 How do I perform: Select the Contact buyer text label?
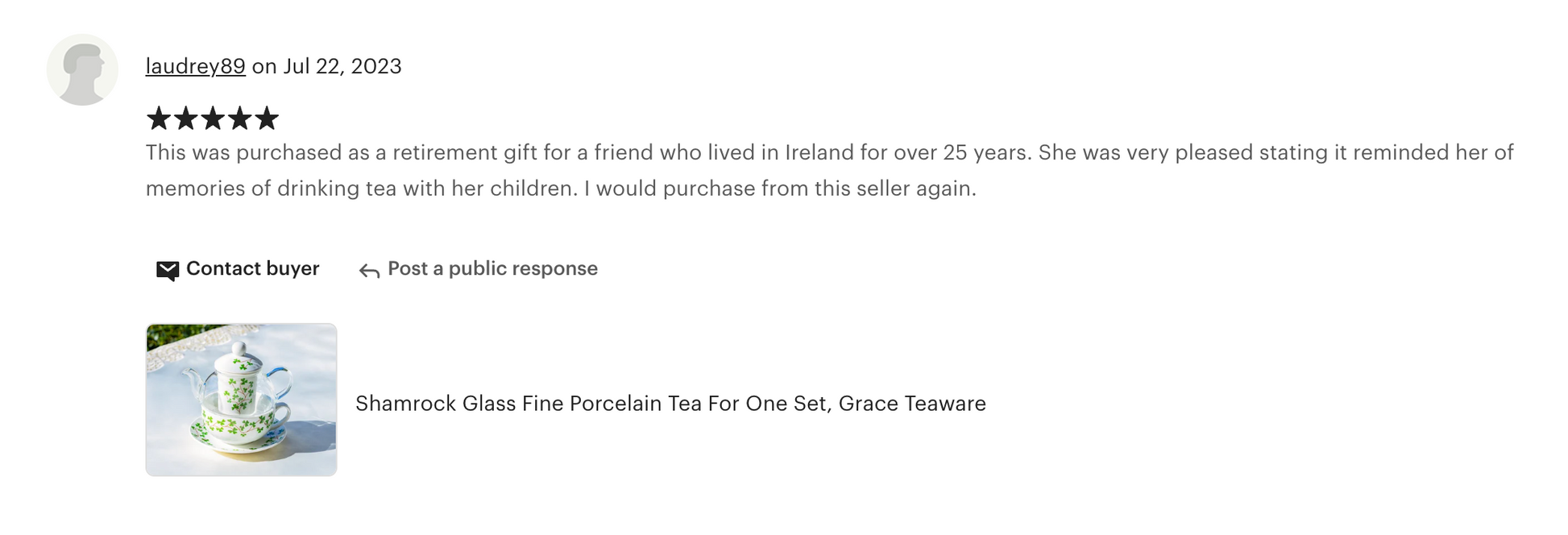tap(253, 268)
